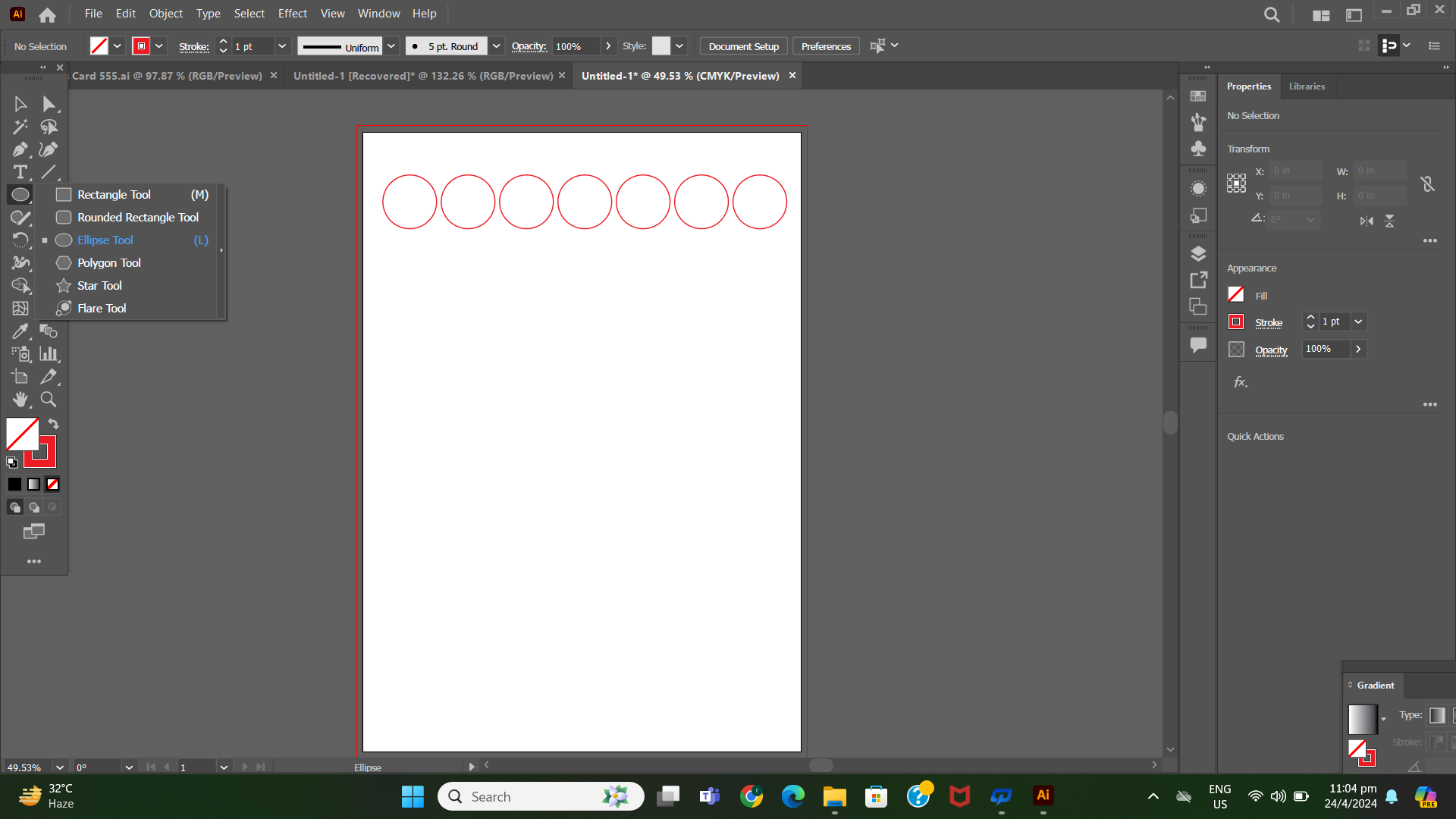1456x819 pixels.
Task: Switch to Untitled-1 [Recovered] document tab
Action: tap(423, 76)
